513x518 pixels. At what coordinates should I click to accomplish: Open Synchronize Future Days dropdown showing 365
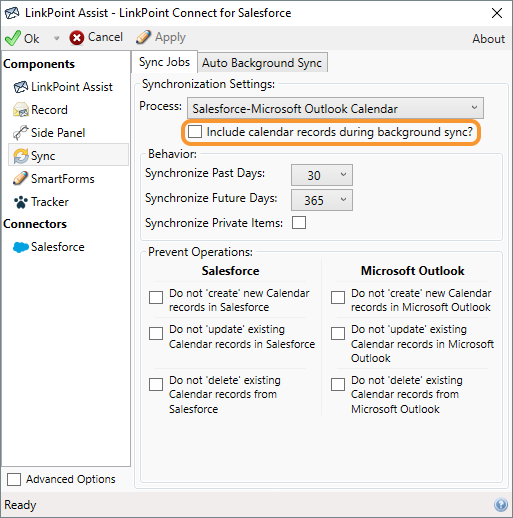pyautogui.click(x=322, y=200)
